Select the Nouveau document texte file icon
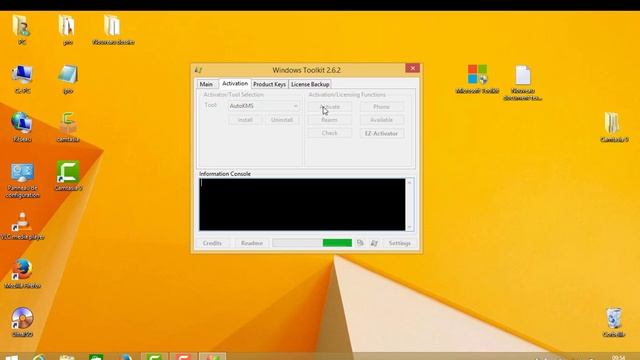This screenshot has height=360, width=640. coord(522,83)
